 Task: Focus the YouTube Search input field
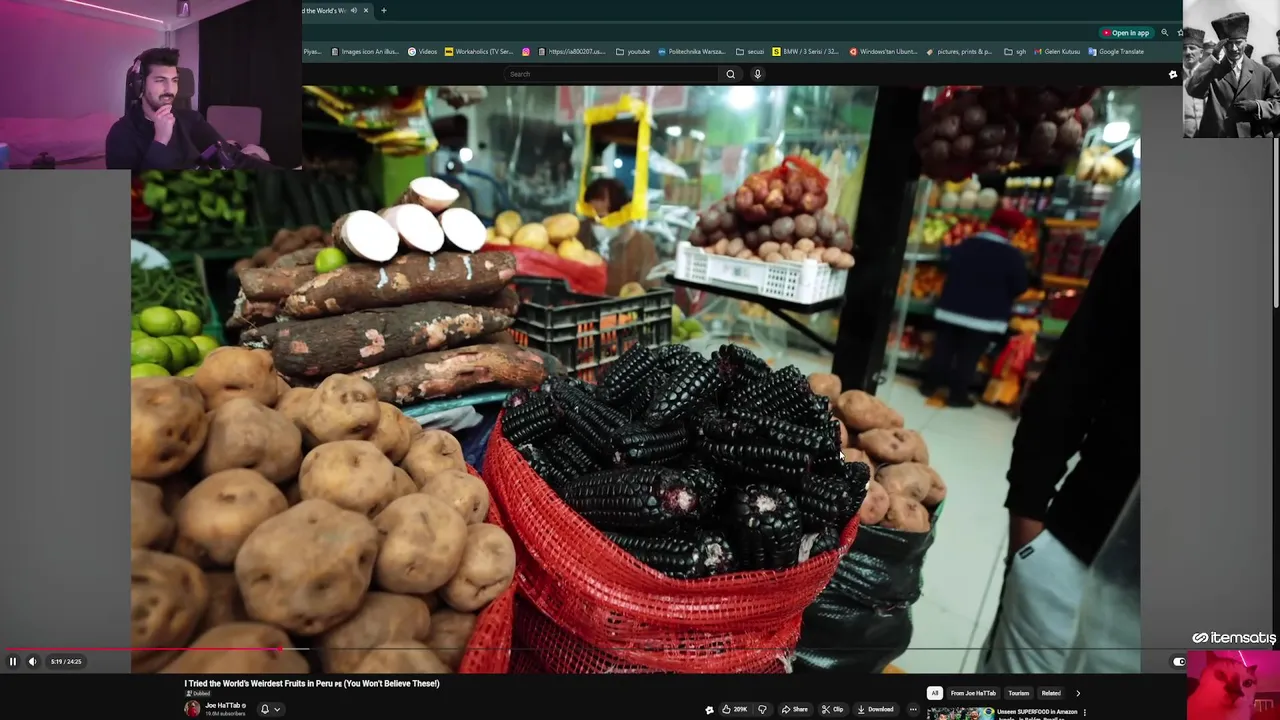pos(612,74)
